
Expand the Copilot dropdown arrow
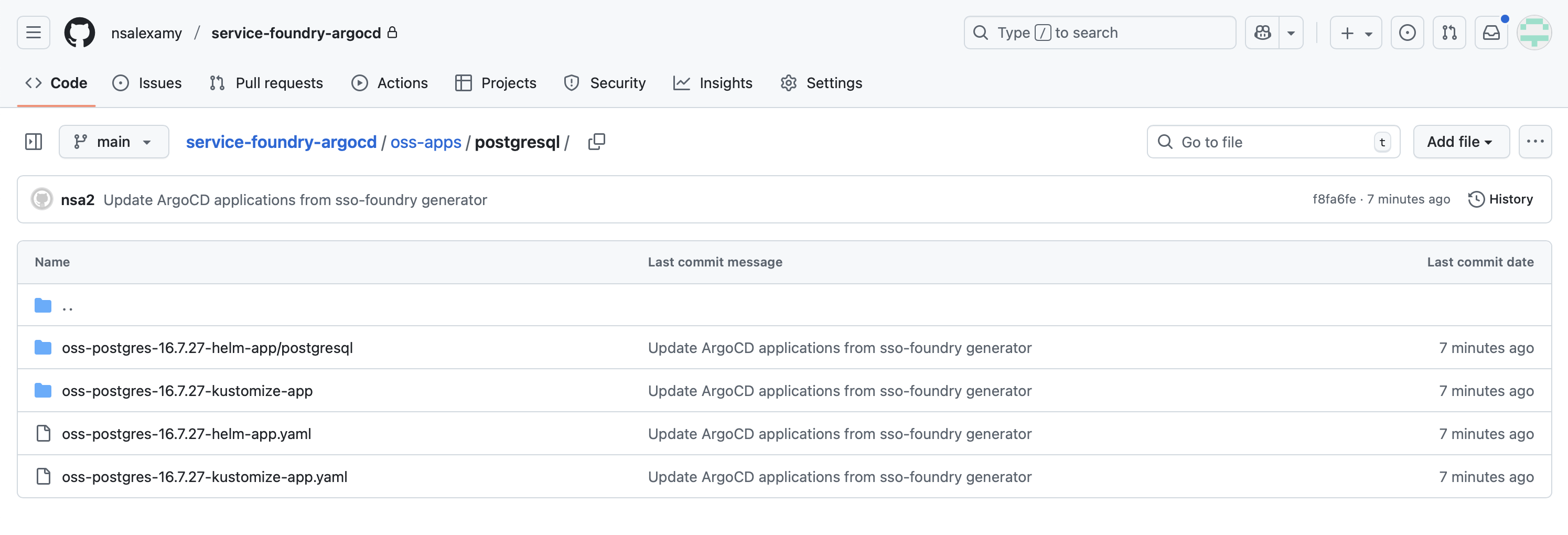click(1291, 33)
